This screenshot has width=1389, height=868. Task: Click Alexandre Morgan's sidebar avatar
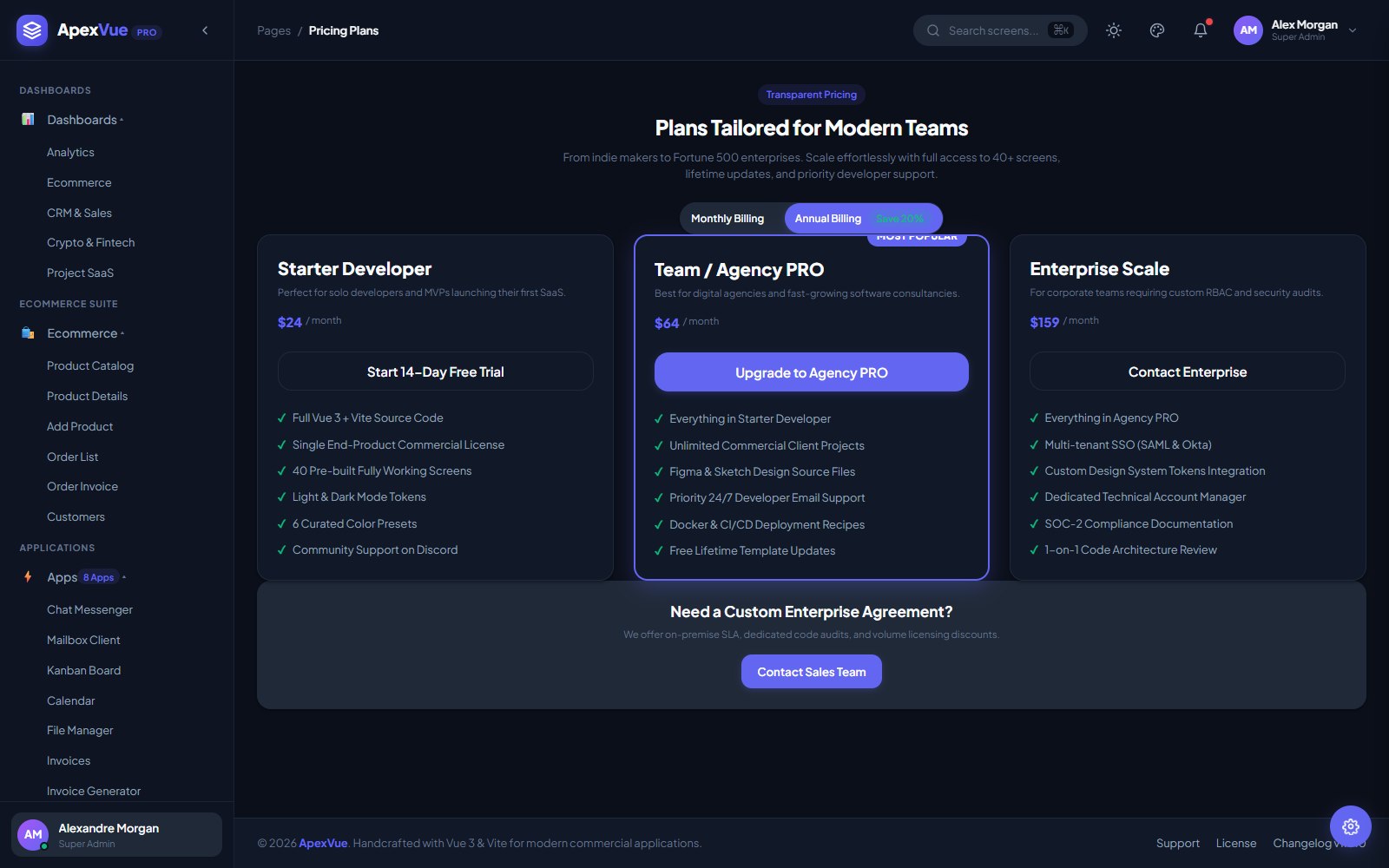[33, 834]
